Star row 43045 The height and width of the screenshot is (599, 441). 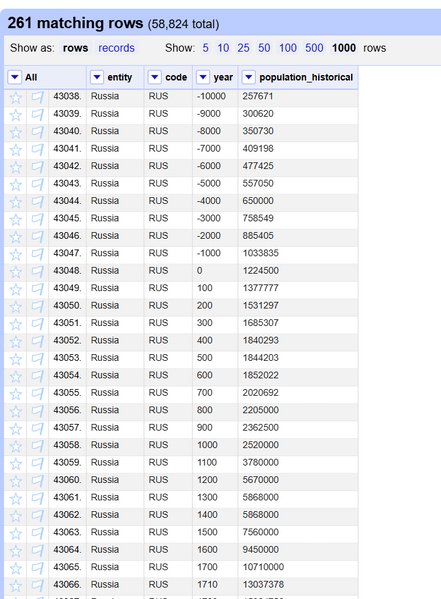point(16,220)
